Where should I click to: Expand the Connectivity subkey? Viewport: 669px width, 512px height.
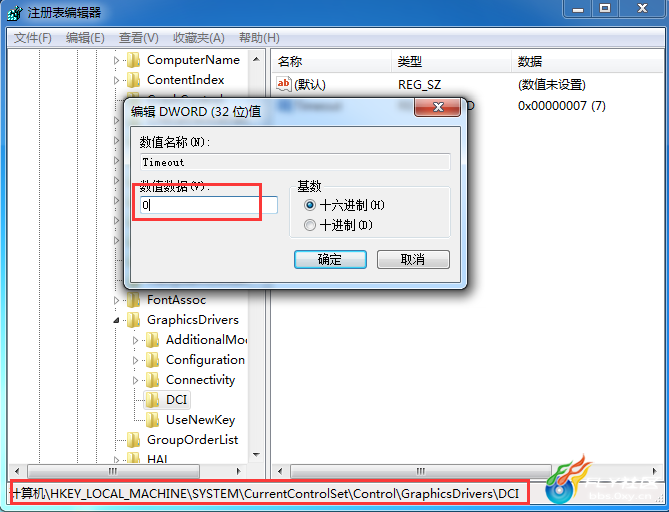coord(135,380)
